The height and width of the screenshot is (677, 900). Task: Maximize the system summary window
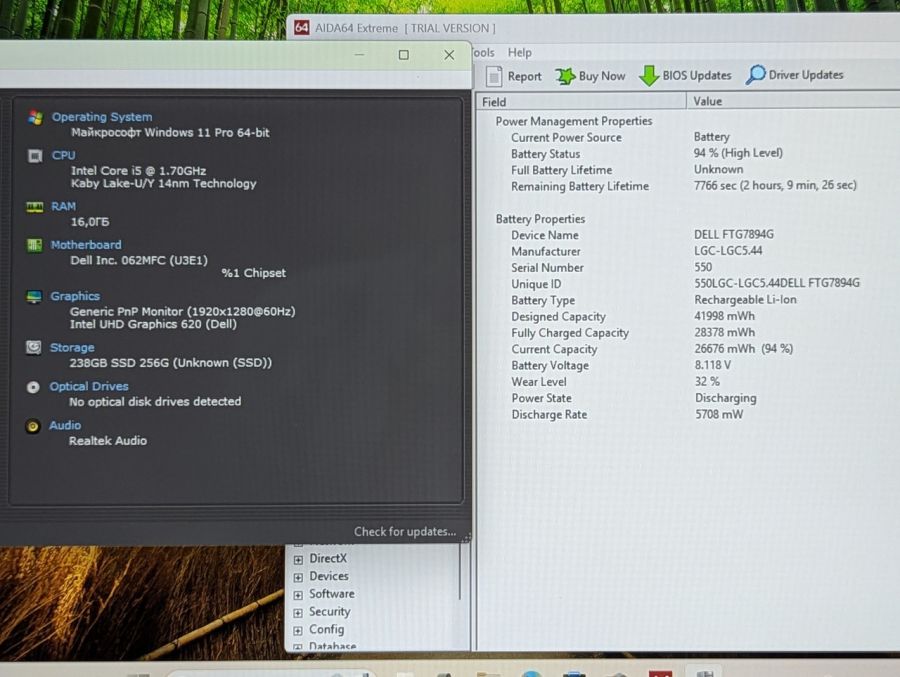pyautogui.click(x=404, y=55)
